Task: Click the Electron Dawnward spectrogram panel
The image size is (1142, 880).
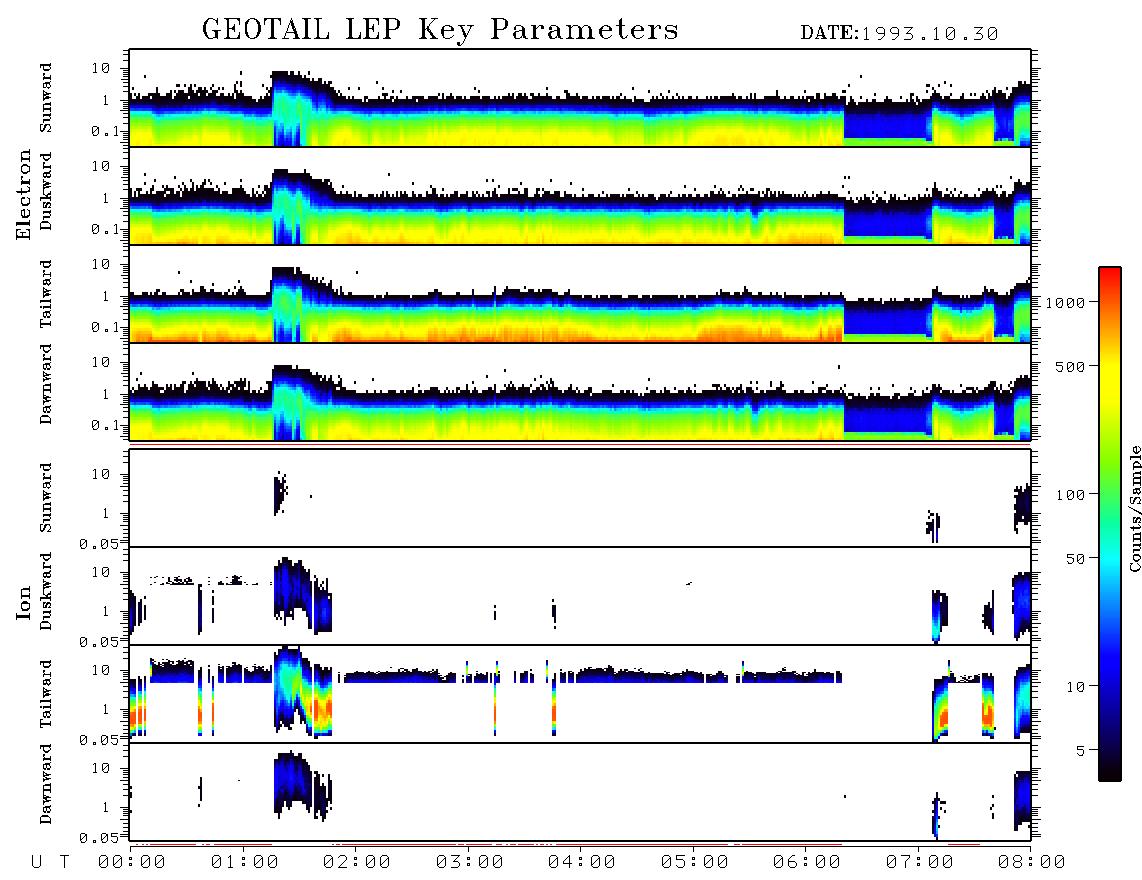Action: point(580,391)
